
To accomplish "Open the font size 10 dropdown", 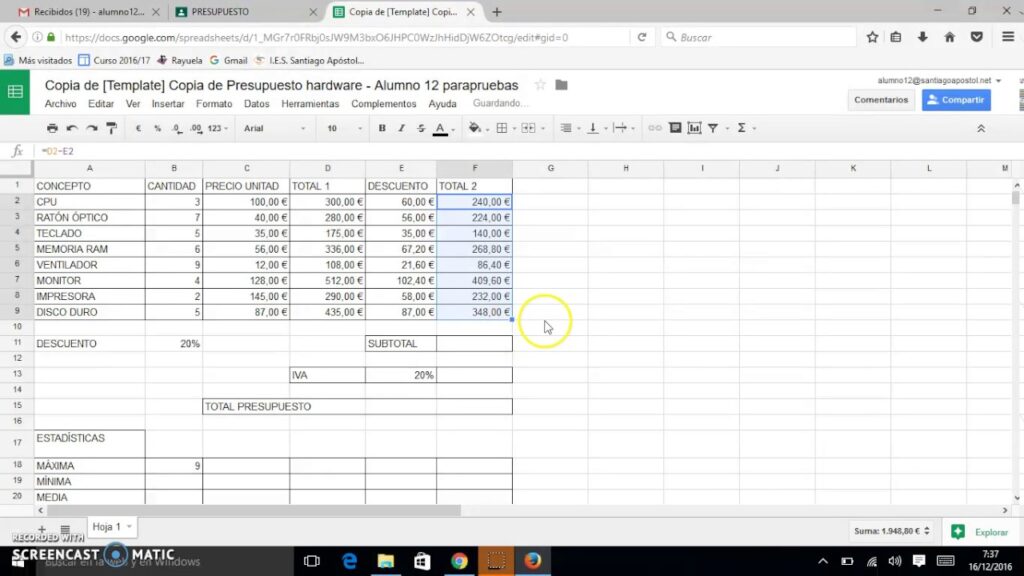I will 344,129.
